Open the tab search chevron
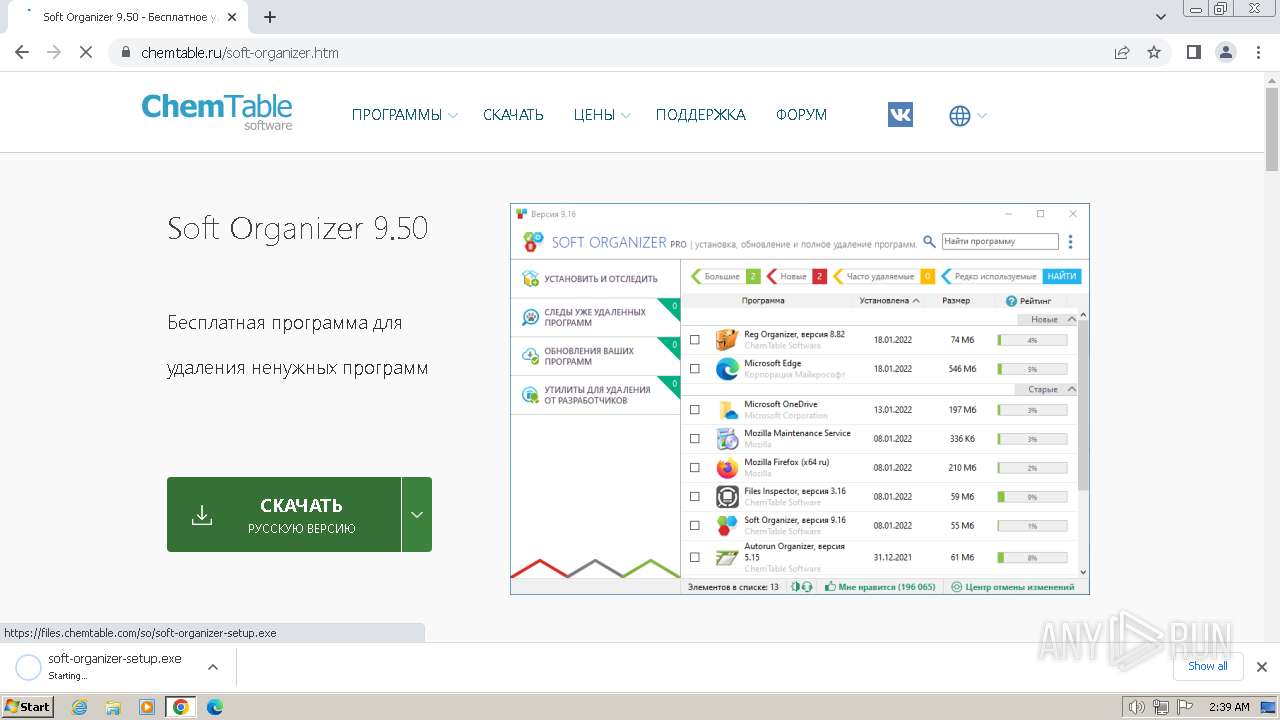This screenshot has width=1280, height=720. pos(1161,17)
